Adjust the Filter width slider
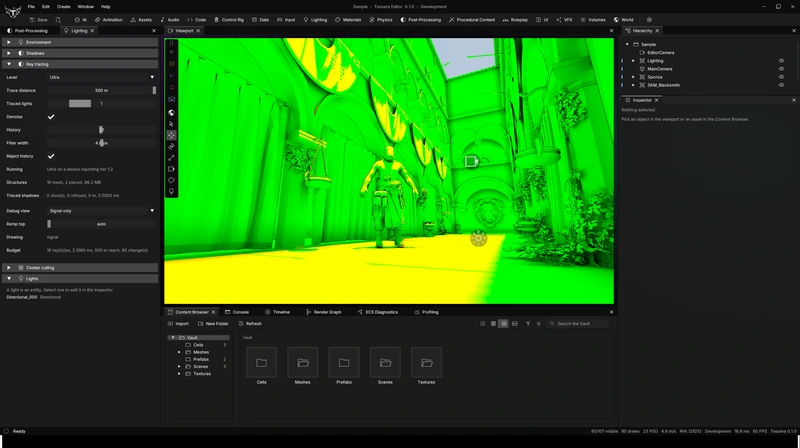 (102, 143)
